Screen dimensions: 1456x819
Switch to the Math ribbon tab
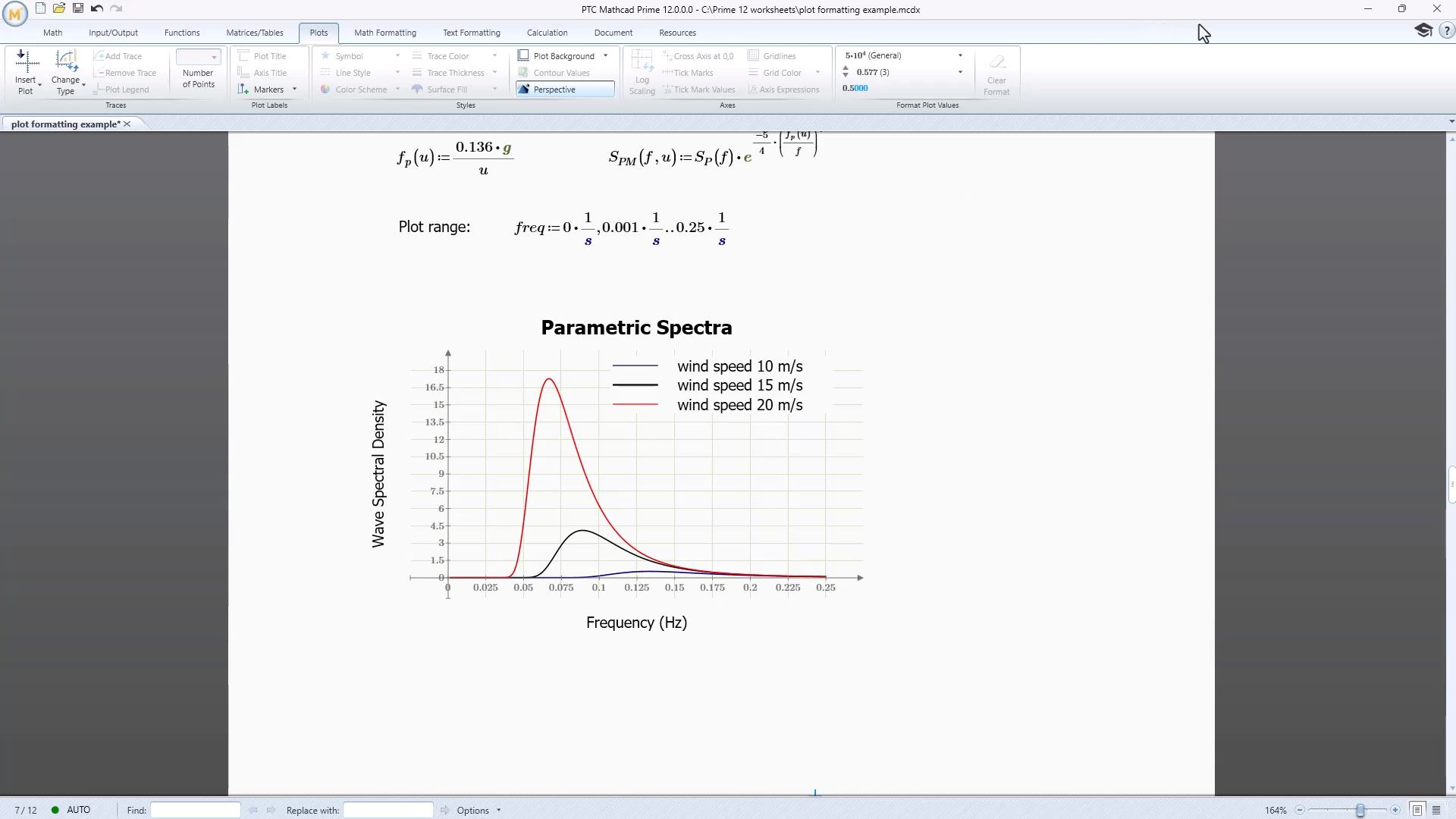pyautogui.click(x=53, y=33)
